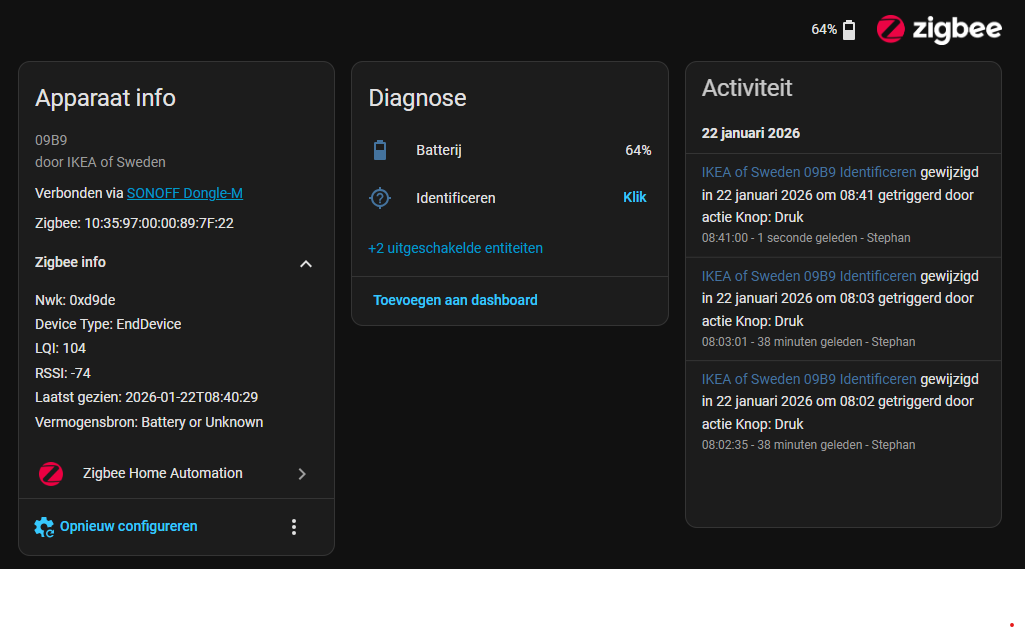
Task: Click the Zigbee logo in header
Action: [938, 30]
